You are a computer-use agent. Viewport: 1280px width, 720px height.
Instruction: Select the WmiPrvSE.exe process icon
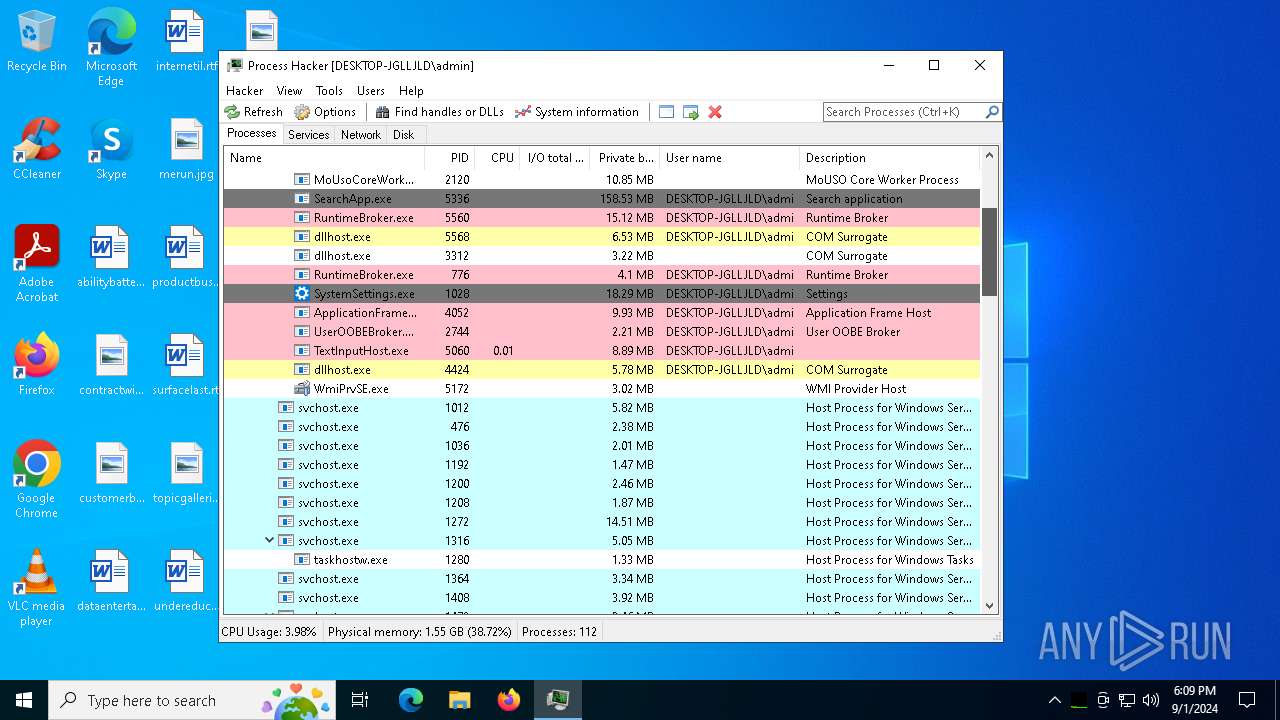pyautogui.click(x=302, y=389)
